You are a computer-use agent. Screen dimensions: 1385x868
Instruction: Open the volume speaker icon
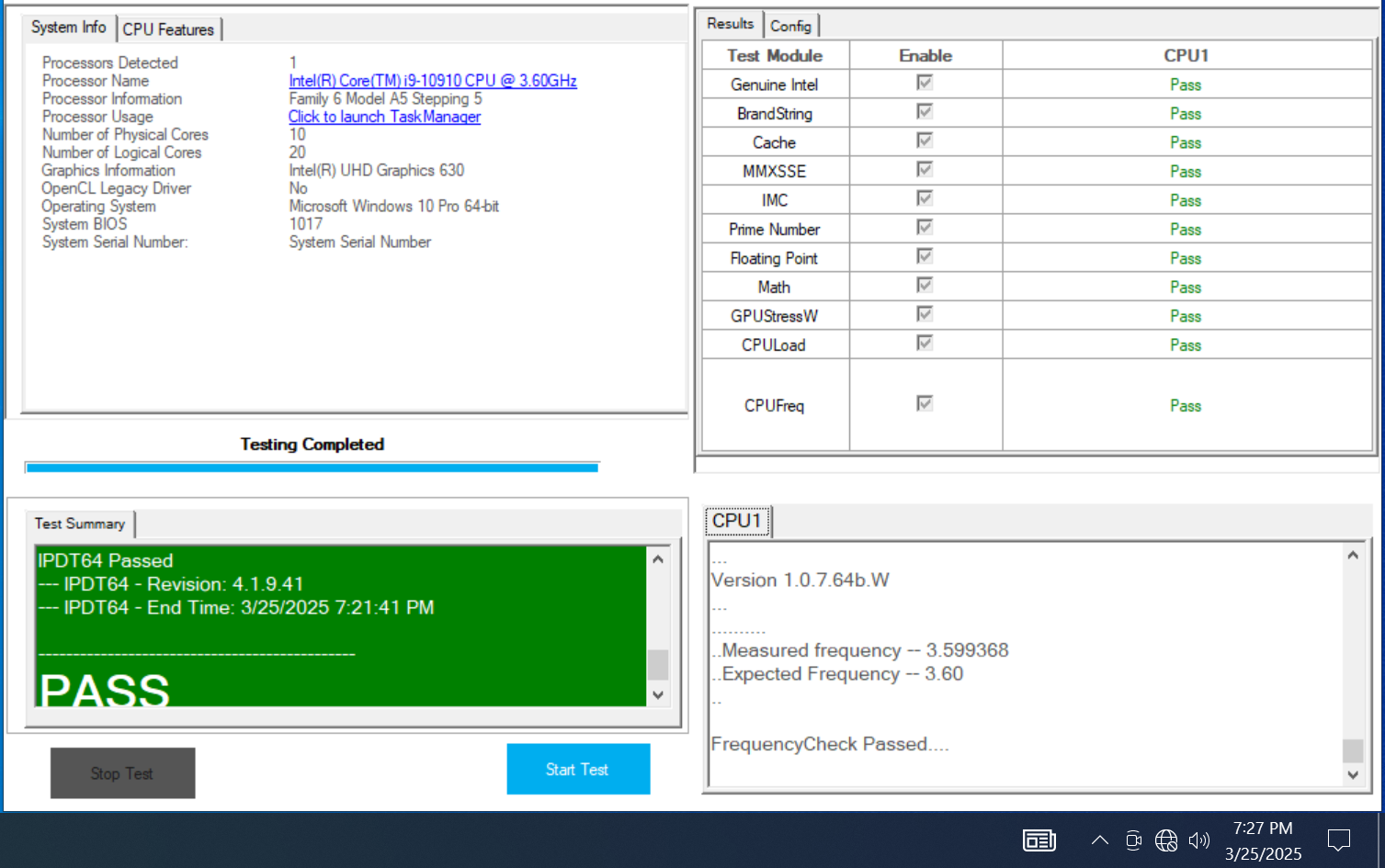click(x=1198, y=840)
